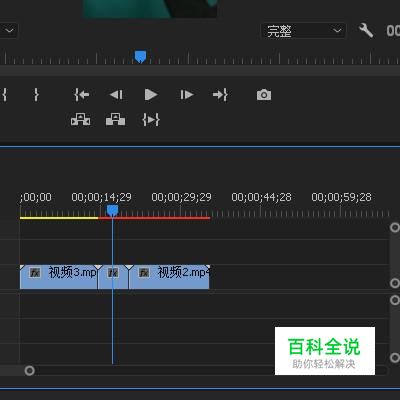
Task: Click top vertical scroll handle of video tracks
Action: pos(395,228)
